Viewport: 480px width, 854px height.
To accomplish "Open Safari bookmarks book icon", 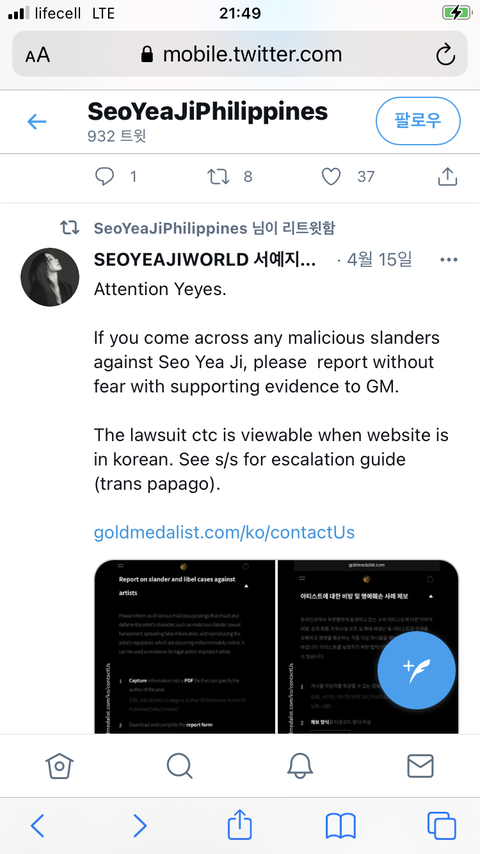I will click(x=341, y=826).
